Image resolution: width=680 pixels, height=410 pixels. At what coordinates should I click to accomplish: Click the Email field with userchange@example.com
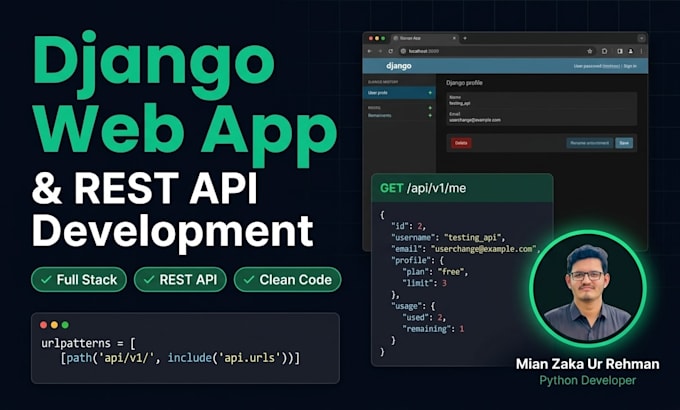point(542,117)
